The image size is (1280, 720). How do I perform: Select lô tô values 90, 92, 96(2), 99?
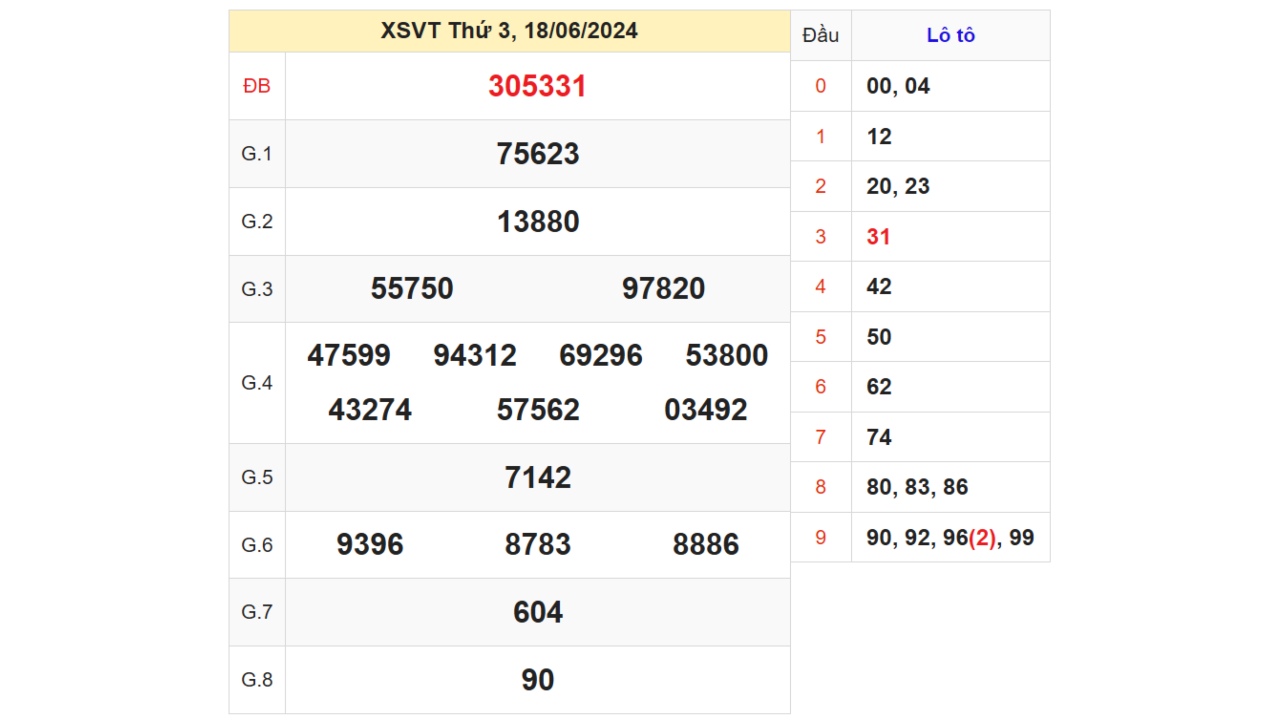point(950,538)
